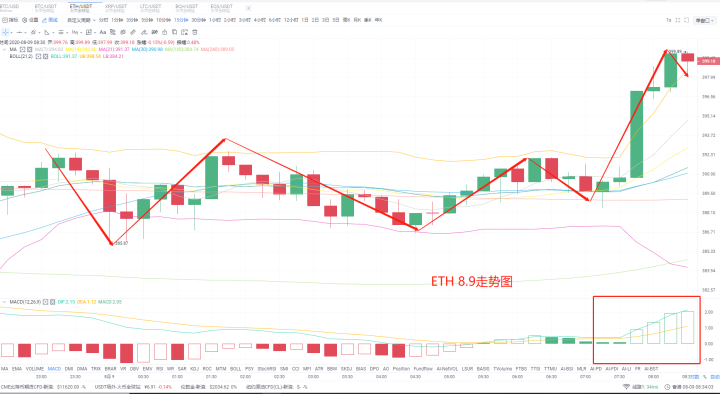Click the fullscreen expand icon
Image resolution: width=720 pixels, height=394 pixels.
pyautogui.click(x=677, y=20)
